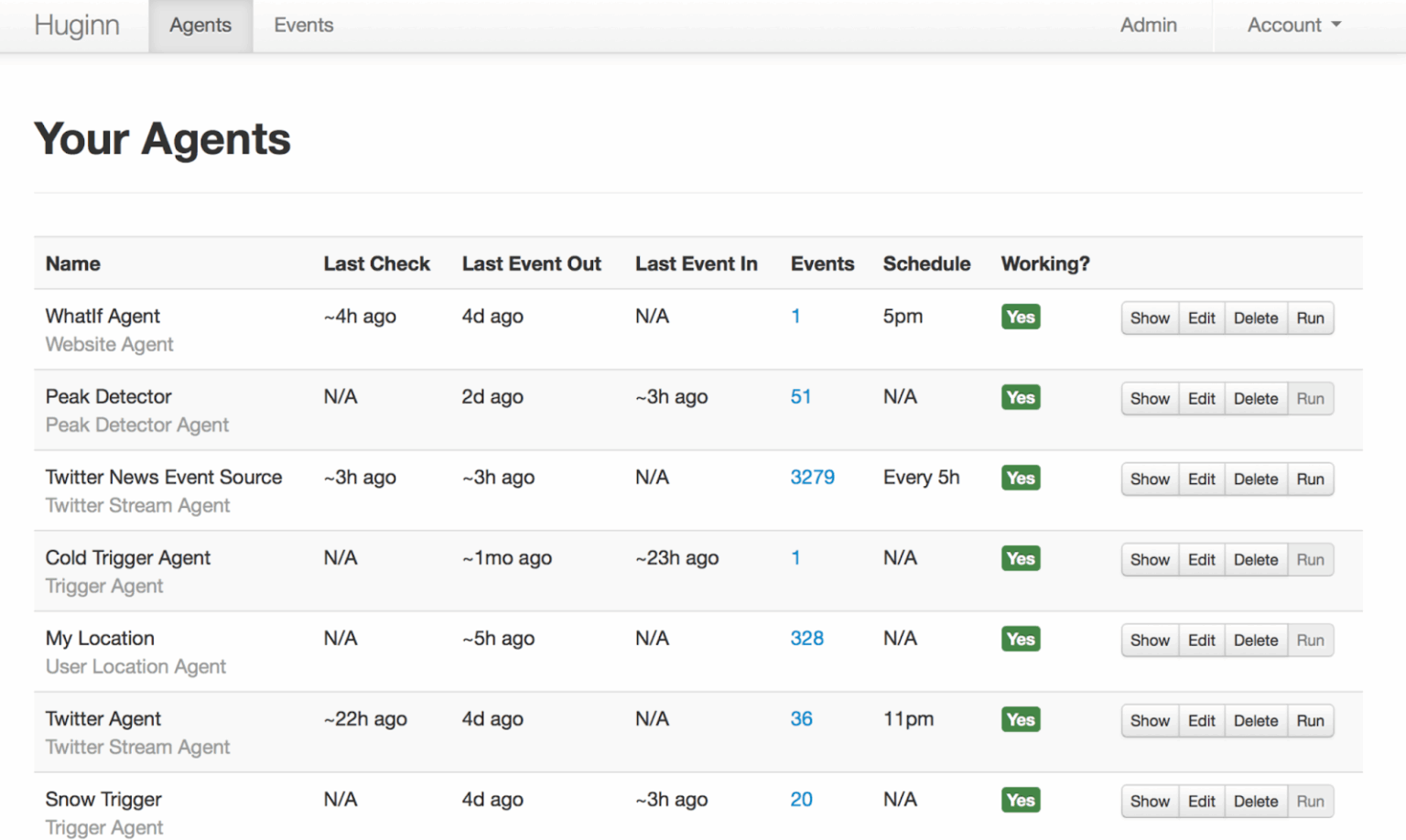Screen dimensions: 1406x840
Task: Delete the Snow Trigger agent
Action: [1255, 801]
